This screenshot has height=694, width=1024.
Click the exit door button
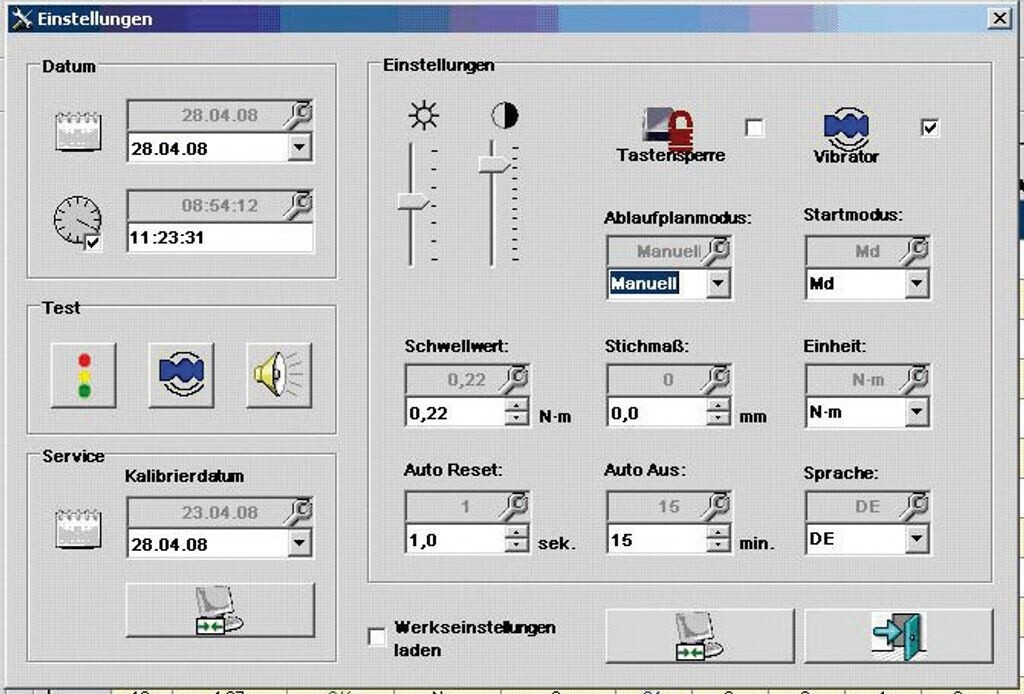(x=897, y=635)
